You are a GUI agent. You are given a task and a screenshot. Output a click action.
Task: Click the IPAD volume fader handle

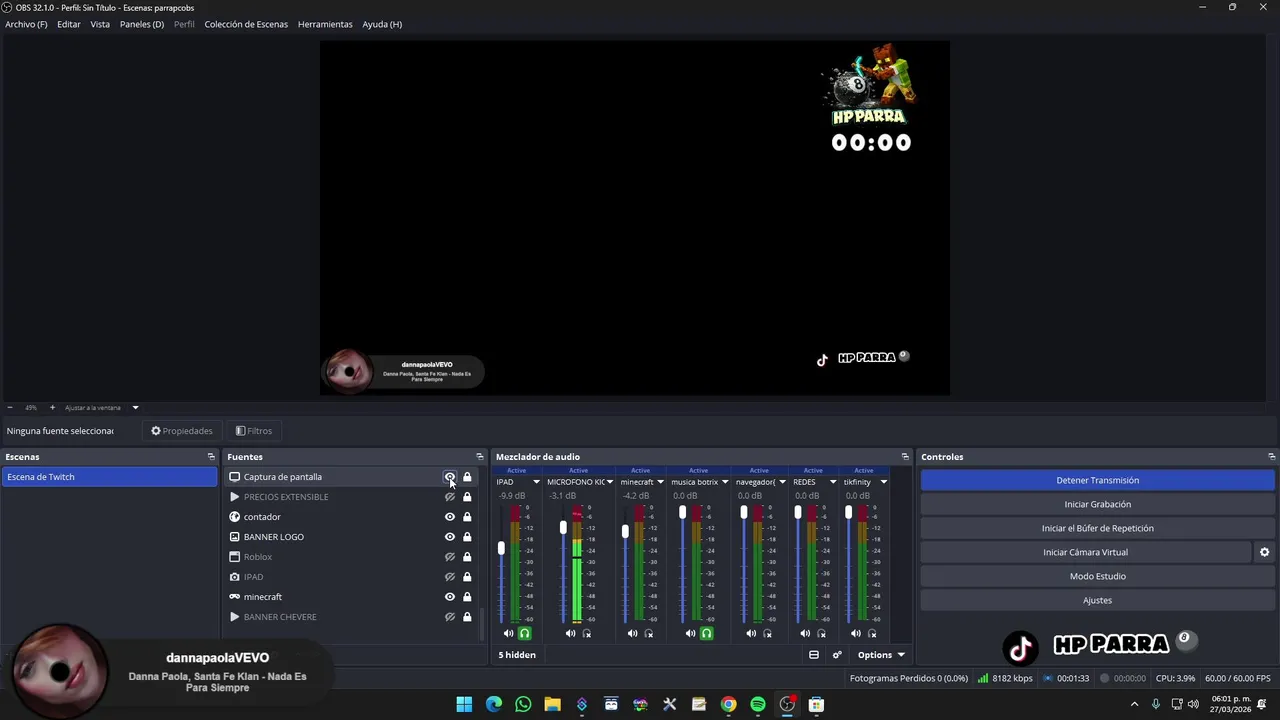(x=501, y=548)
